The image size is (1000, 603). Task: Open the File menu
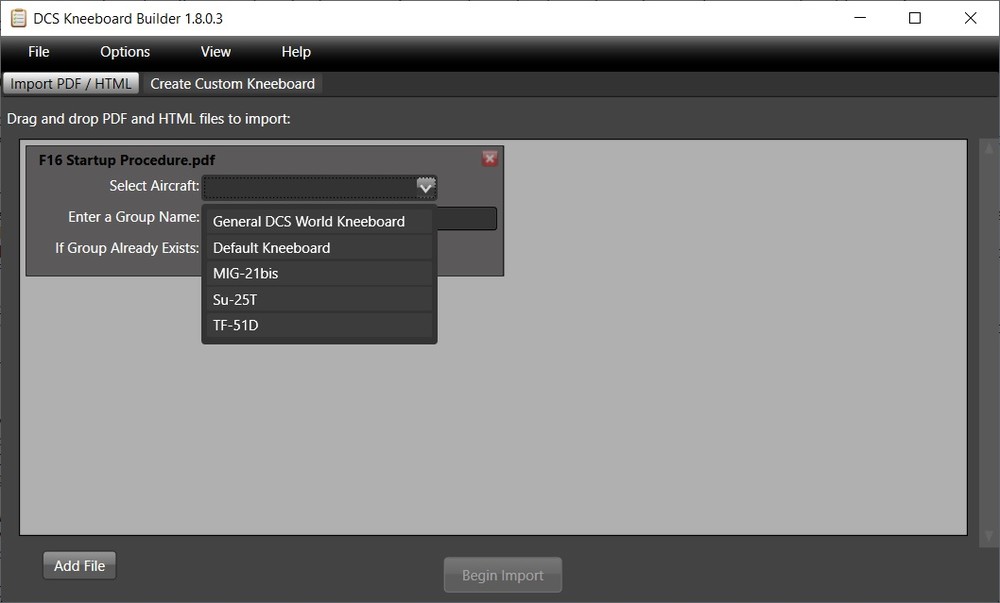[x=39, y=52]
